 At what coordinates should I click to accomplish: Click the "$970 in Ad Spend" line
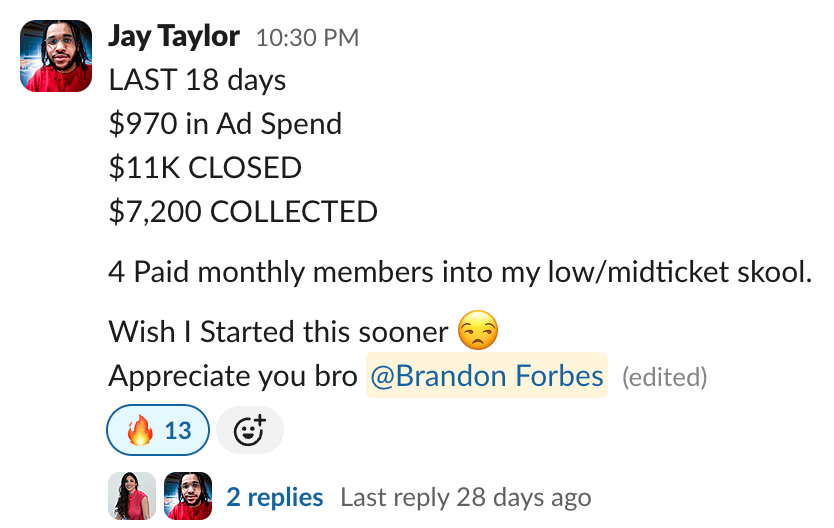pyautogui.click(x=225, y=124)
